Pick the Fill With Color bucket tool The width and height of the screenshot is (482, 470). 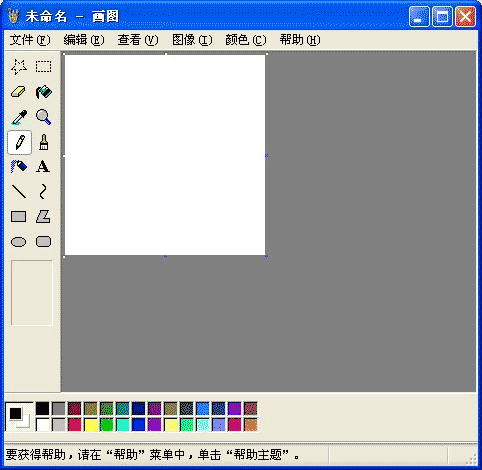tap(44, 92)
